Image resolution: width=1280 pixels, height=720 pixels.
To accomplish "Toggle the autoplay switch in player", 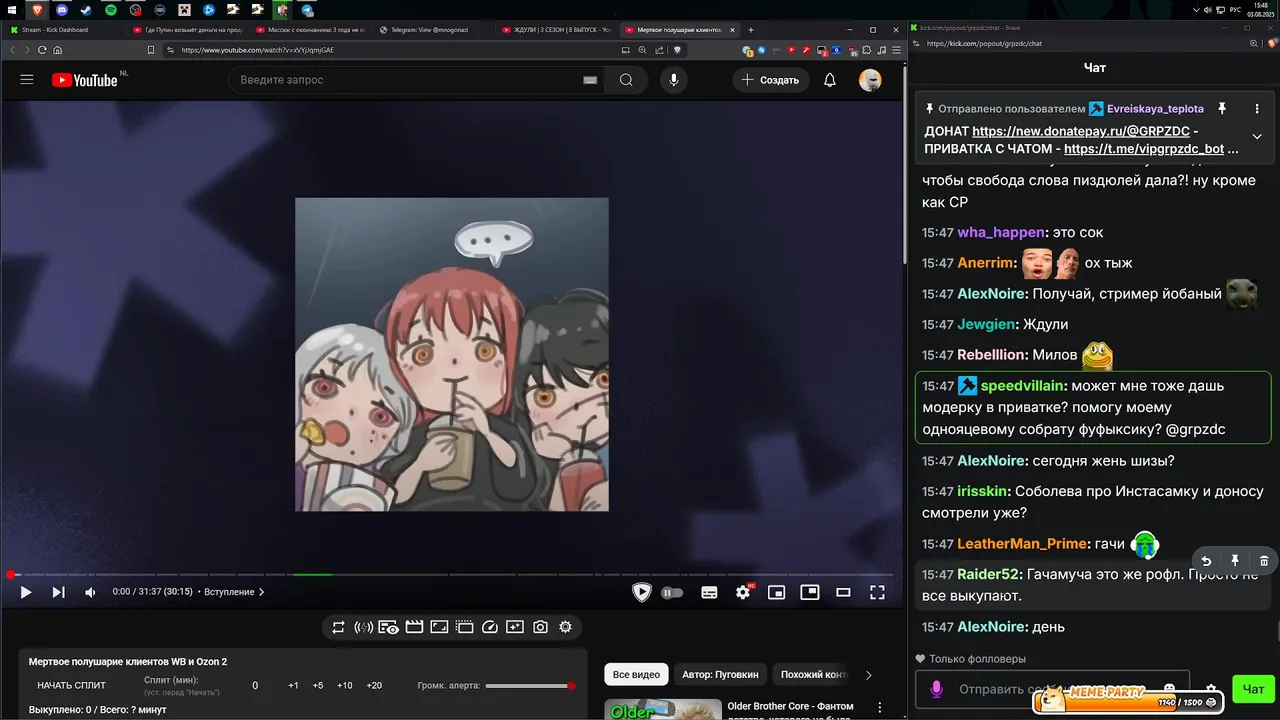I will [672, 592].
